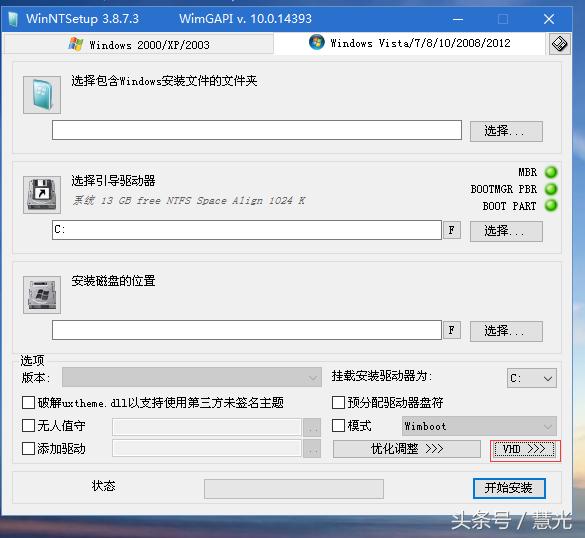Viewport: 585px width, 538px height.
Task: Enable the 添加驱动 add drivers checkbox
Action: point(28,448)
